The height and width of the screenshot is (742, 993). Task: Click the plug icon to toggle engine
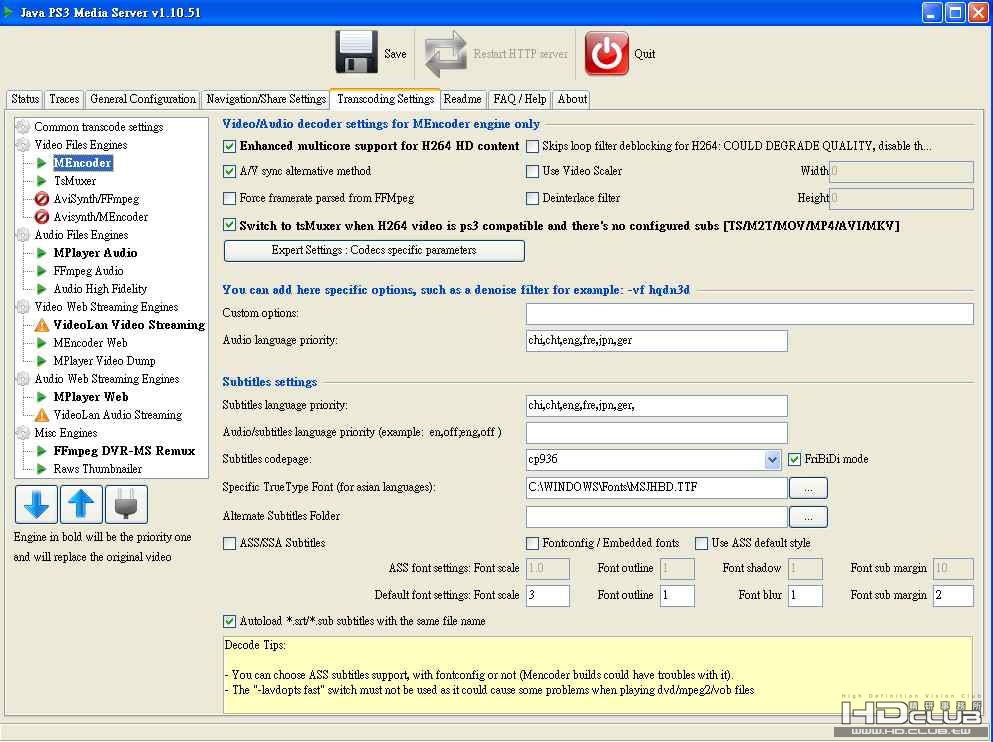coord(126,505)
